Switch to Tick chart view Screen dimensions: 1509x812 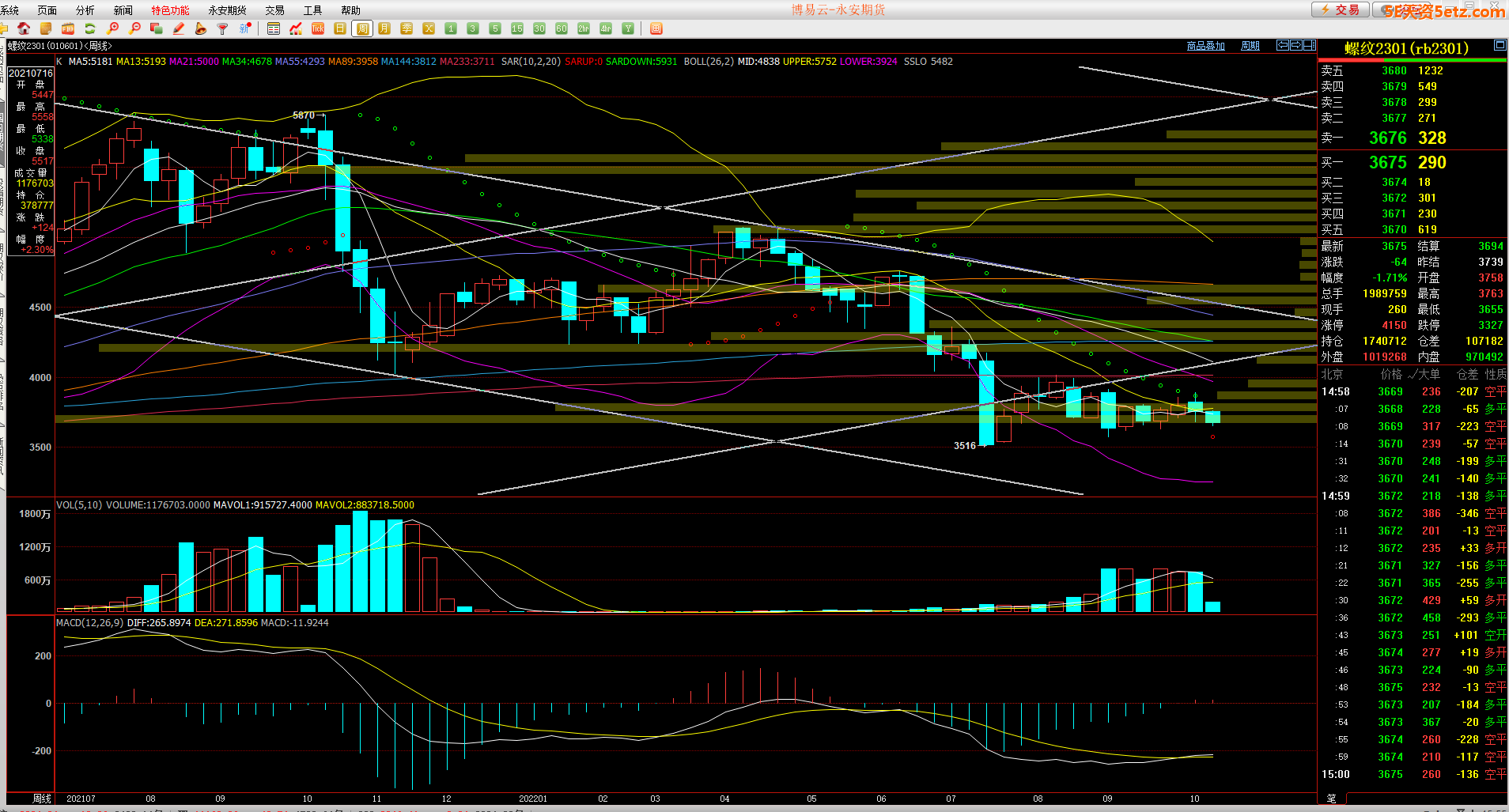(x=318, y=28)
